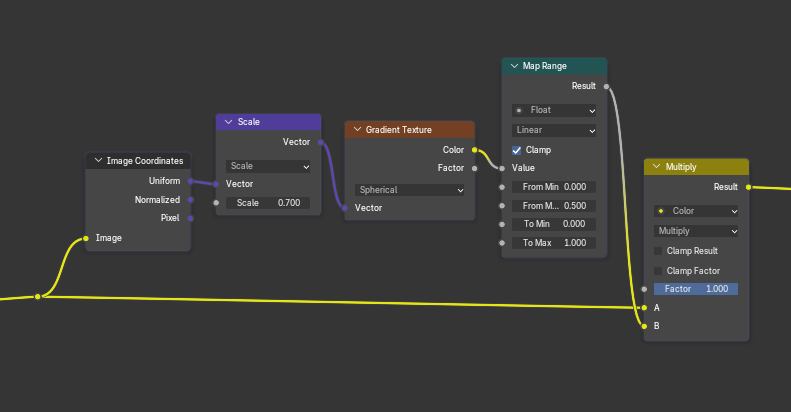Select the Image Coordinates node title
Screen dimensions: 791x412
(145, 161)
